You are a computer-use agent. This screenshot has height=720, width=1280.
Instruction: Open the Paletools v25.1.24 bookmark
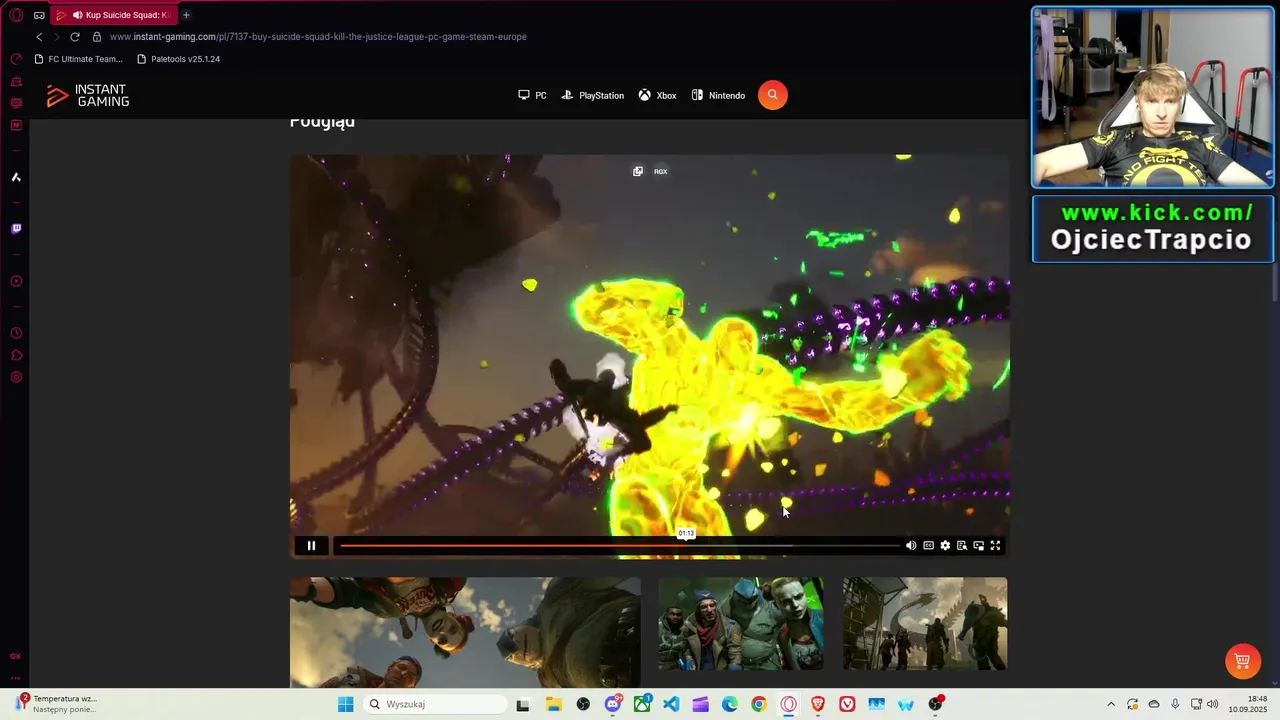(x=178, y=59)
